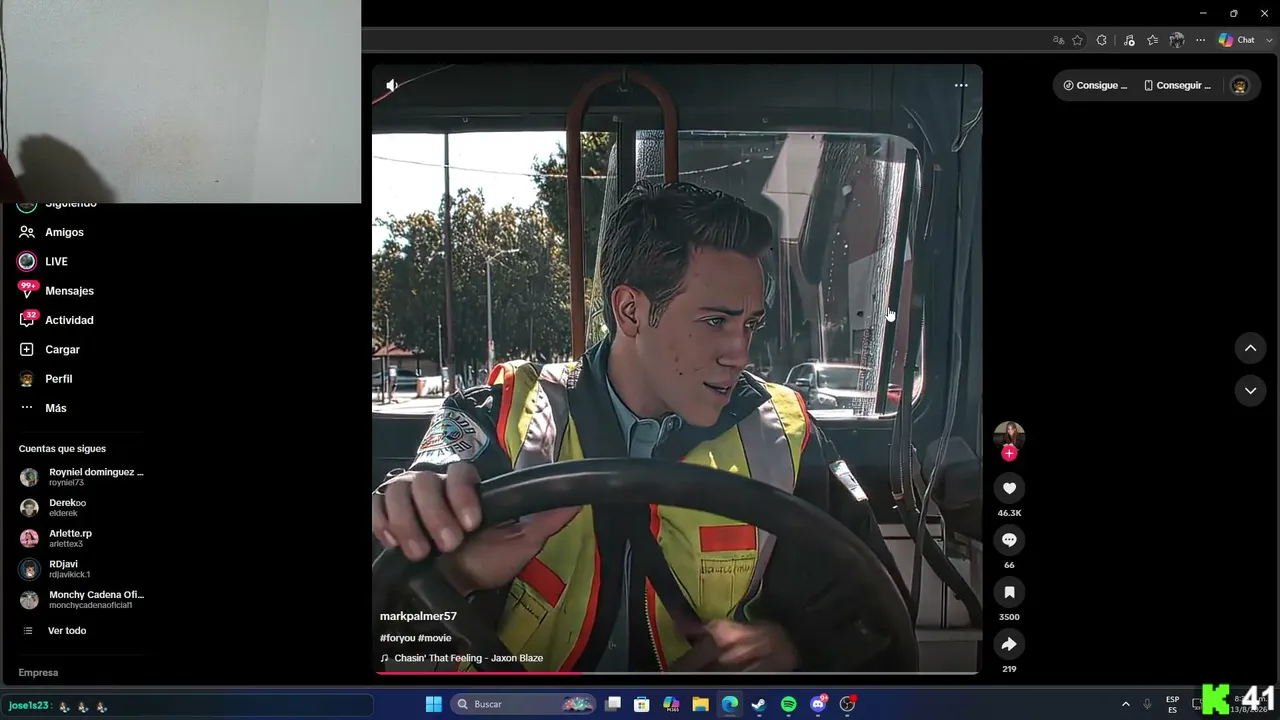The image size is (1280, 720).
Task: Go to the previous video with the up chevron
Action: point(1250,348)
